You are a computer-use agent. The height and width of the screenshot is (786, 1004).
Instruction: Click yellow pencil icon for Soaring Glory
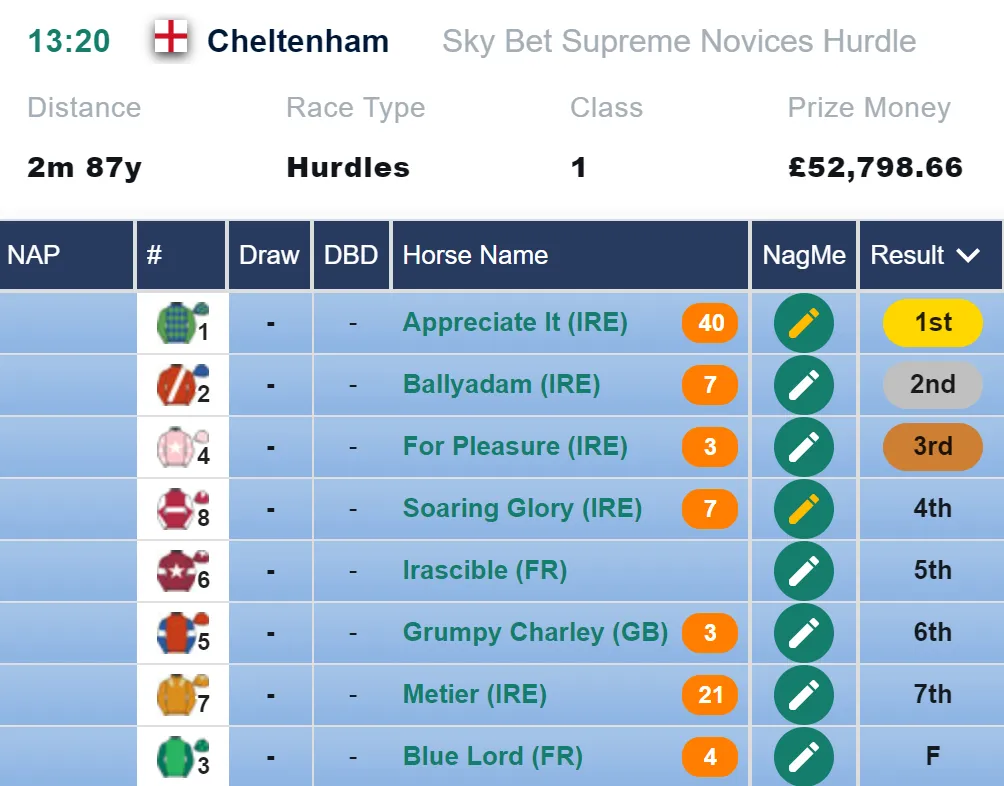pyautogui.click(x=804, y=509)
